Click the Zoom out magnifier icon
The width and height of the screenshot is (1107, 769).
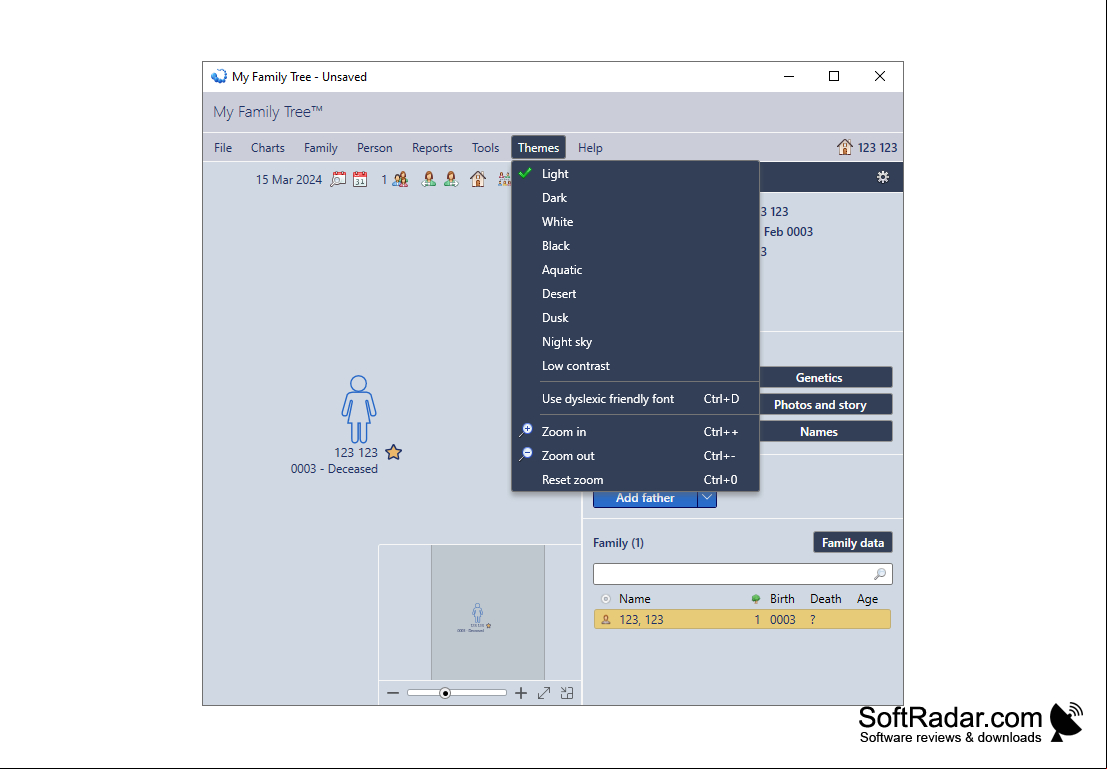point(526,454)
